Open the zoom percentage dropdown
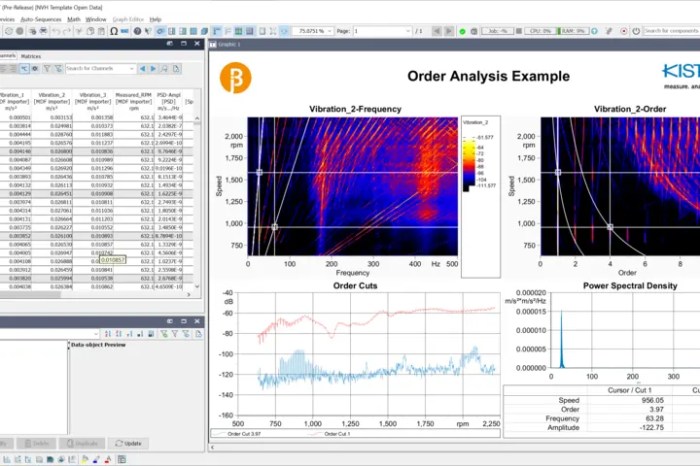 (x=329, y=31)
